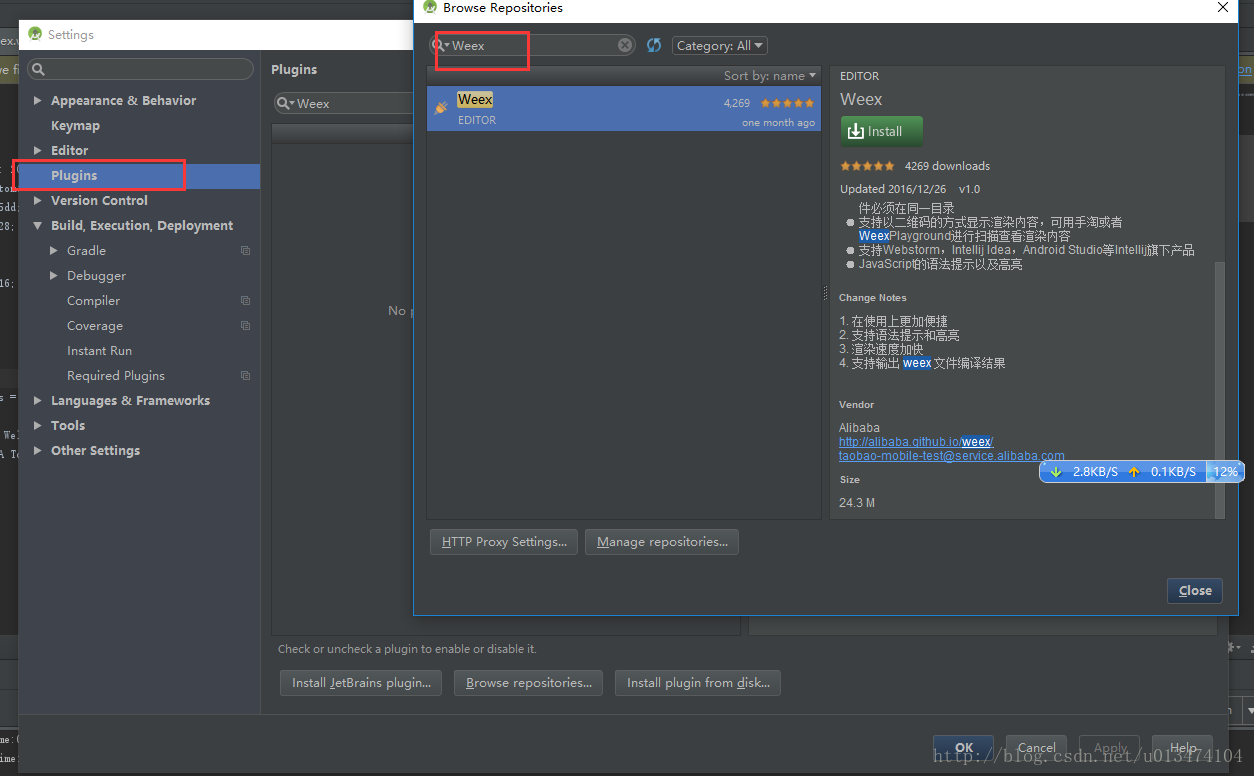Screen dimensions: 1254x776
Task: Click Help in the Settings dialog
Action: click(x=1183, y=747)
